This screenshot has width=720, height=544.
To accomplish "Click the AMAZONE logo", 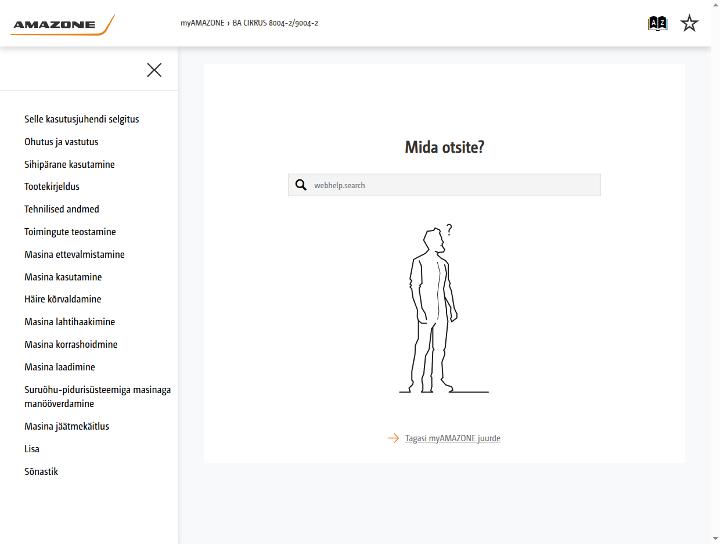I will click(x=62, y=25).
